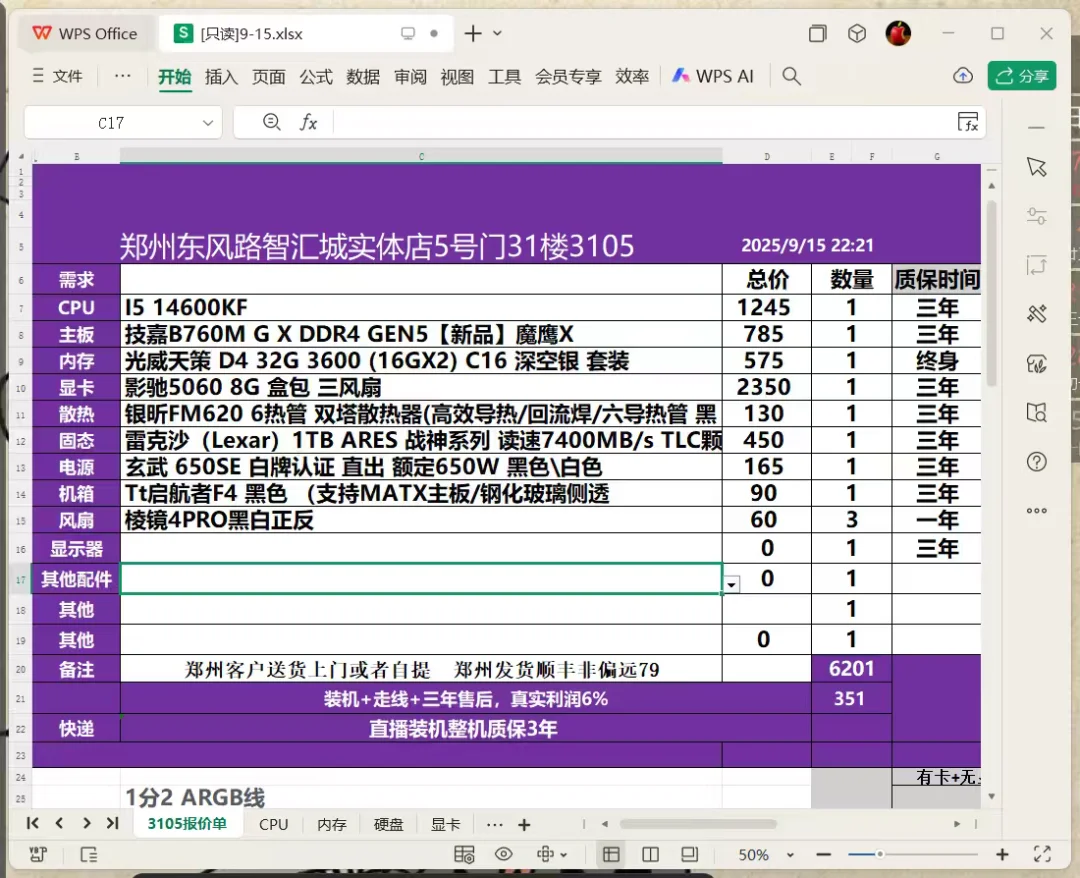Image resolution: width=1080 pixels, height=878 pixels.
Task: Select cell with I5 14600KF
Action: coord(421,307)
